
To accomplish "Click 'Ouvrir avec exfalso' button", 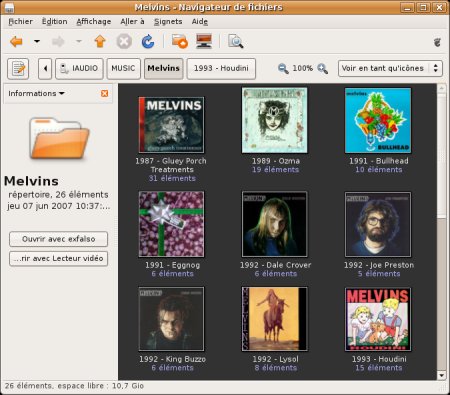I will 58,239.
